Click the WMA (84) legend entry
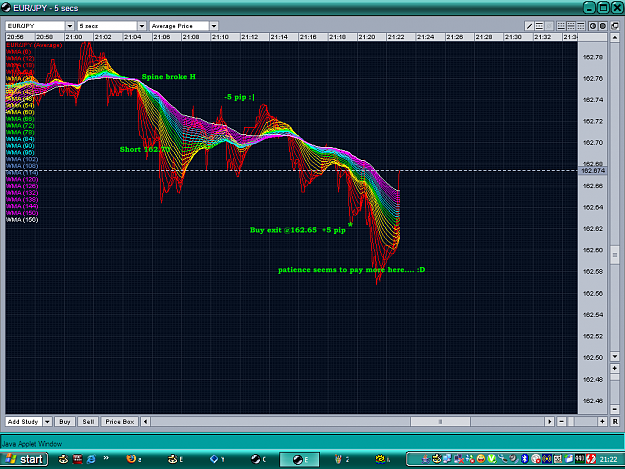 coord(20,139)
